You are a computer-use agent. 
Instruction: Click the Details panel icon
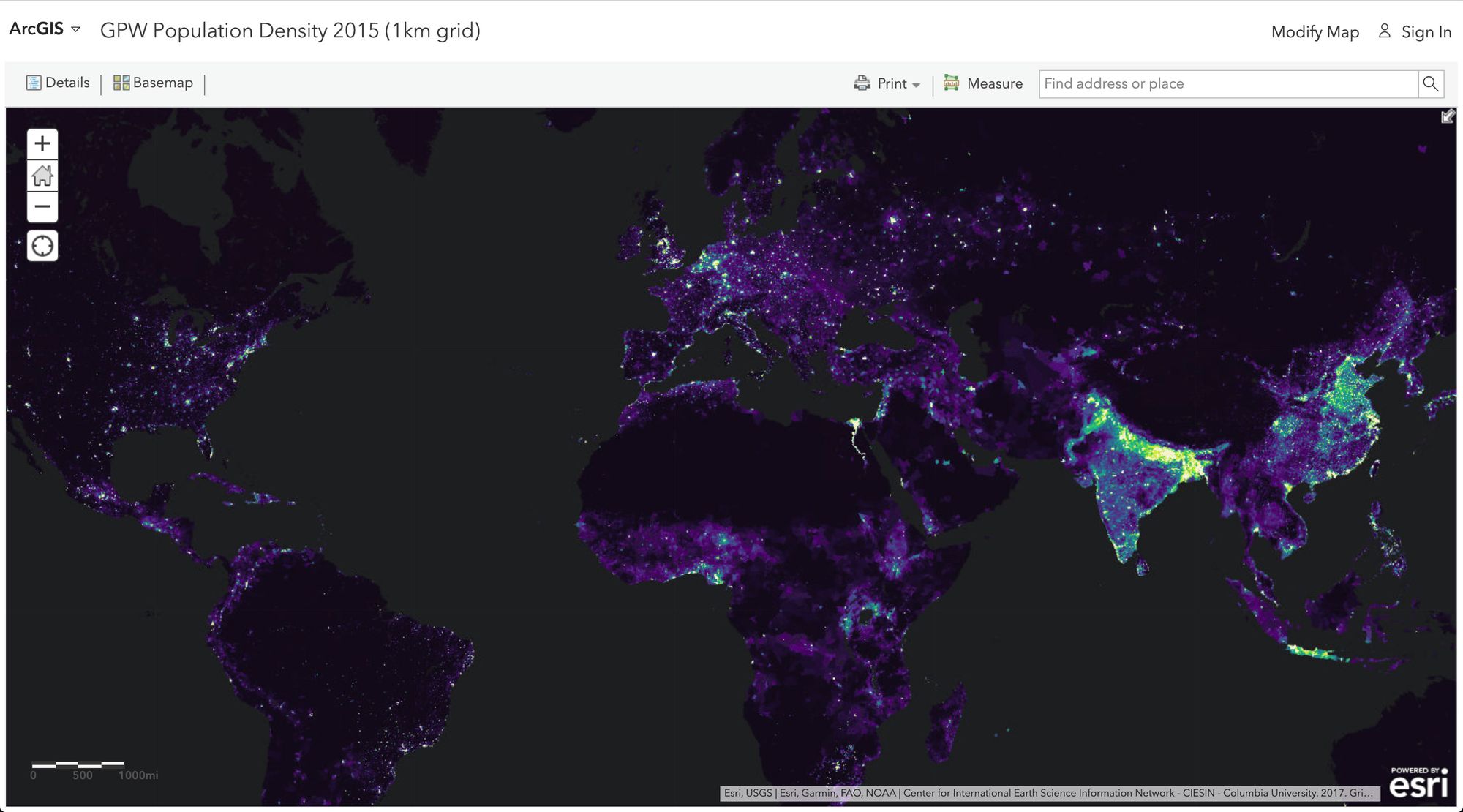(x=34, y=83)
